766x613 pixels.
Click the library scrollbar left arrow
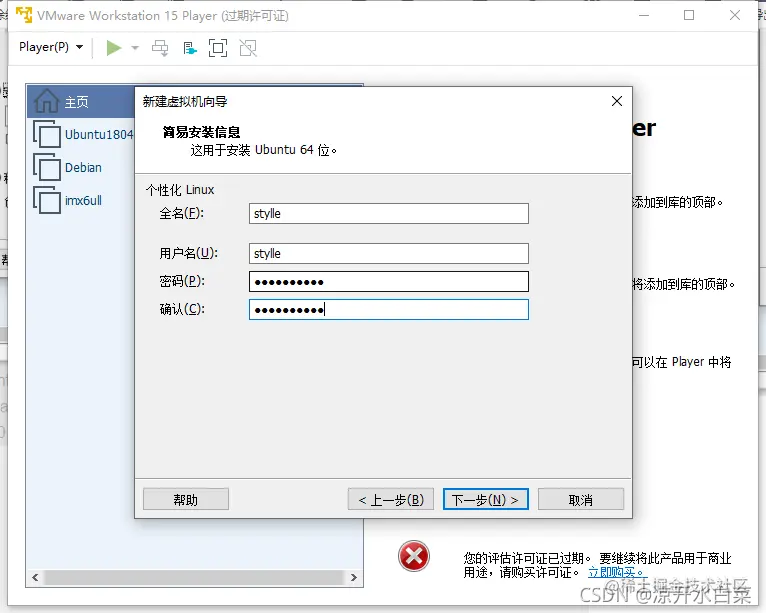click(x=35, y=577)
